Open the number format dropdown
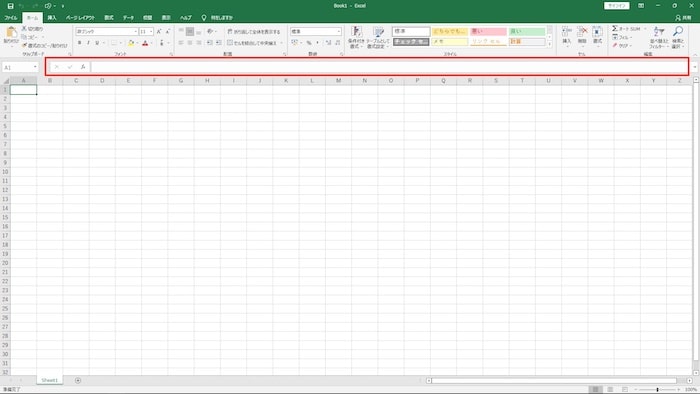The image size is (700, 394). [x=338, y=31]
